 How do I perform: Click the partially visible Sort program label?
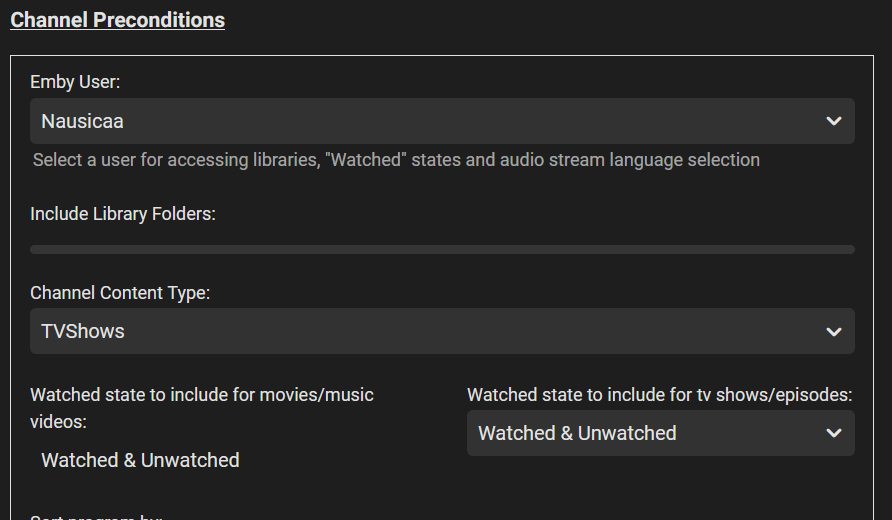(96, 516)
